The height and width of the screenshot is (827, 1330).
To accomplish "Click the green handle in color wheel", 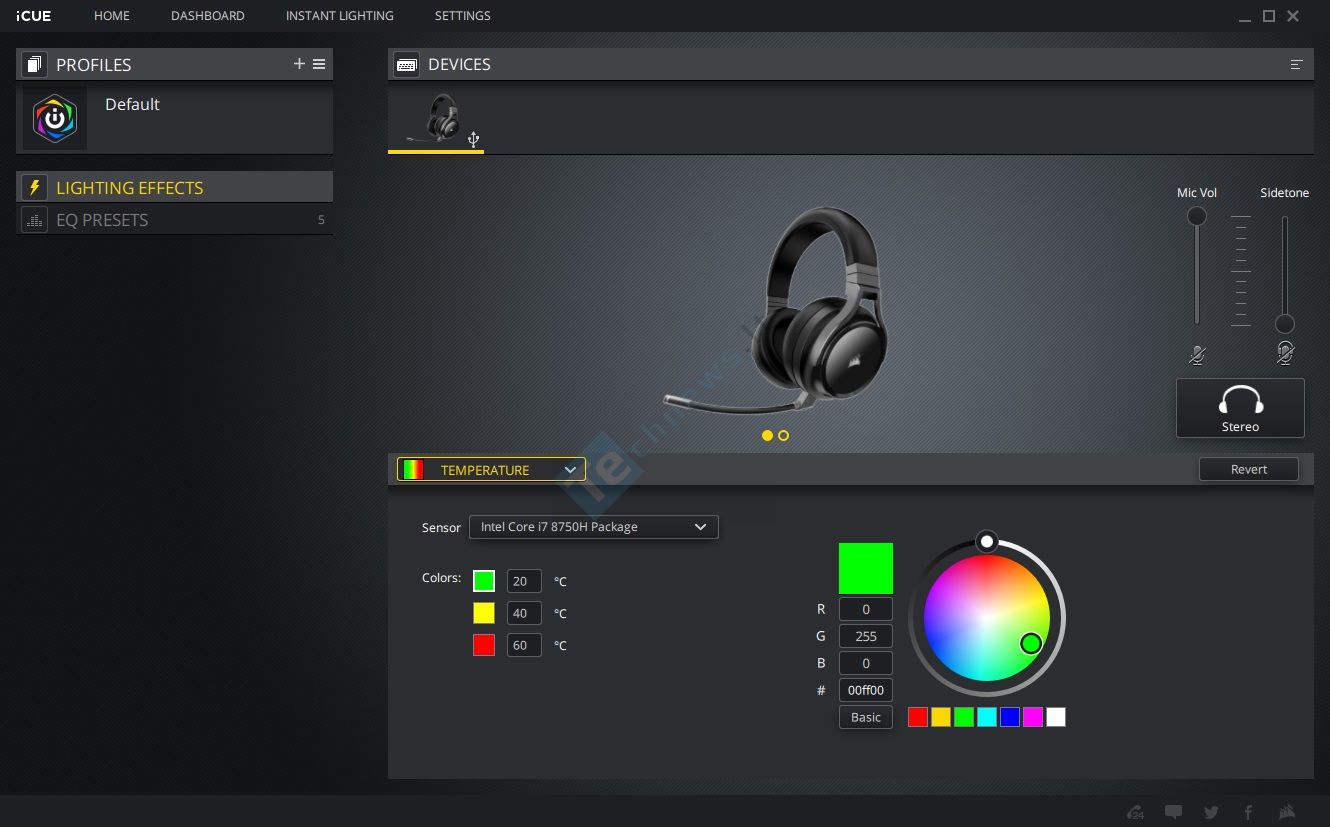I will coord(1031,643).
